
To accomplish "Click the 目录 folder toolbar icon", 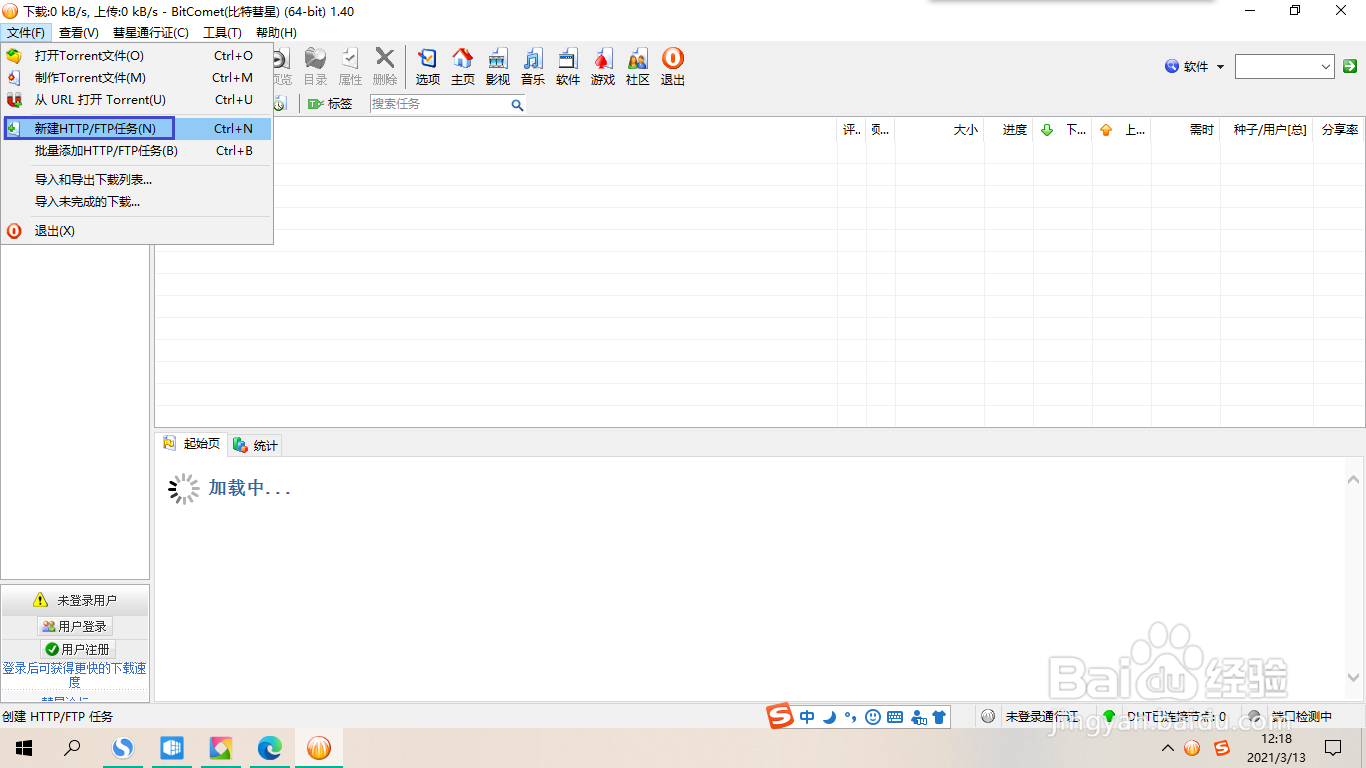I will 315,67.
